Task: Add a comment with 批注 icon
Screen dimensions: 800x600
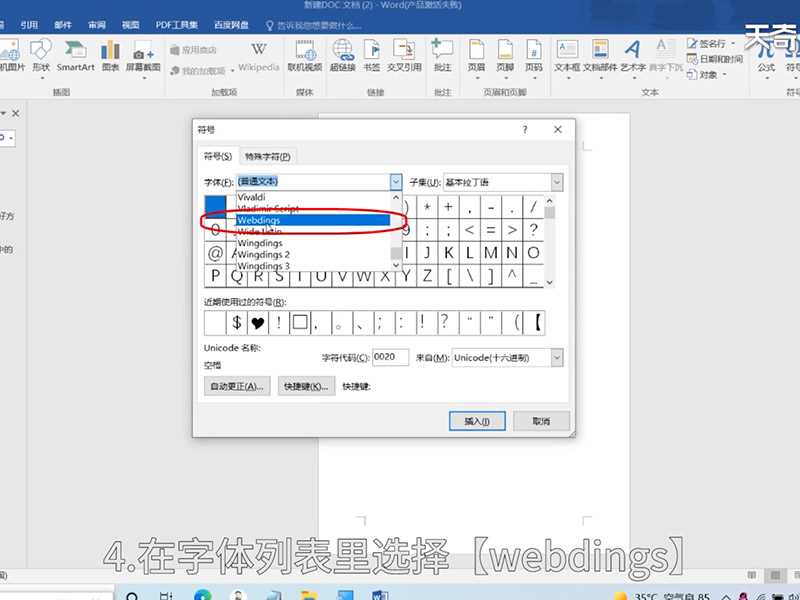Action: tap(442, 55)
